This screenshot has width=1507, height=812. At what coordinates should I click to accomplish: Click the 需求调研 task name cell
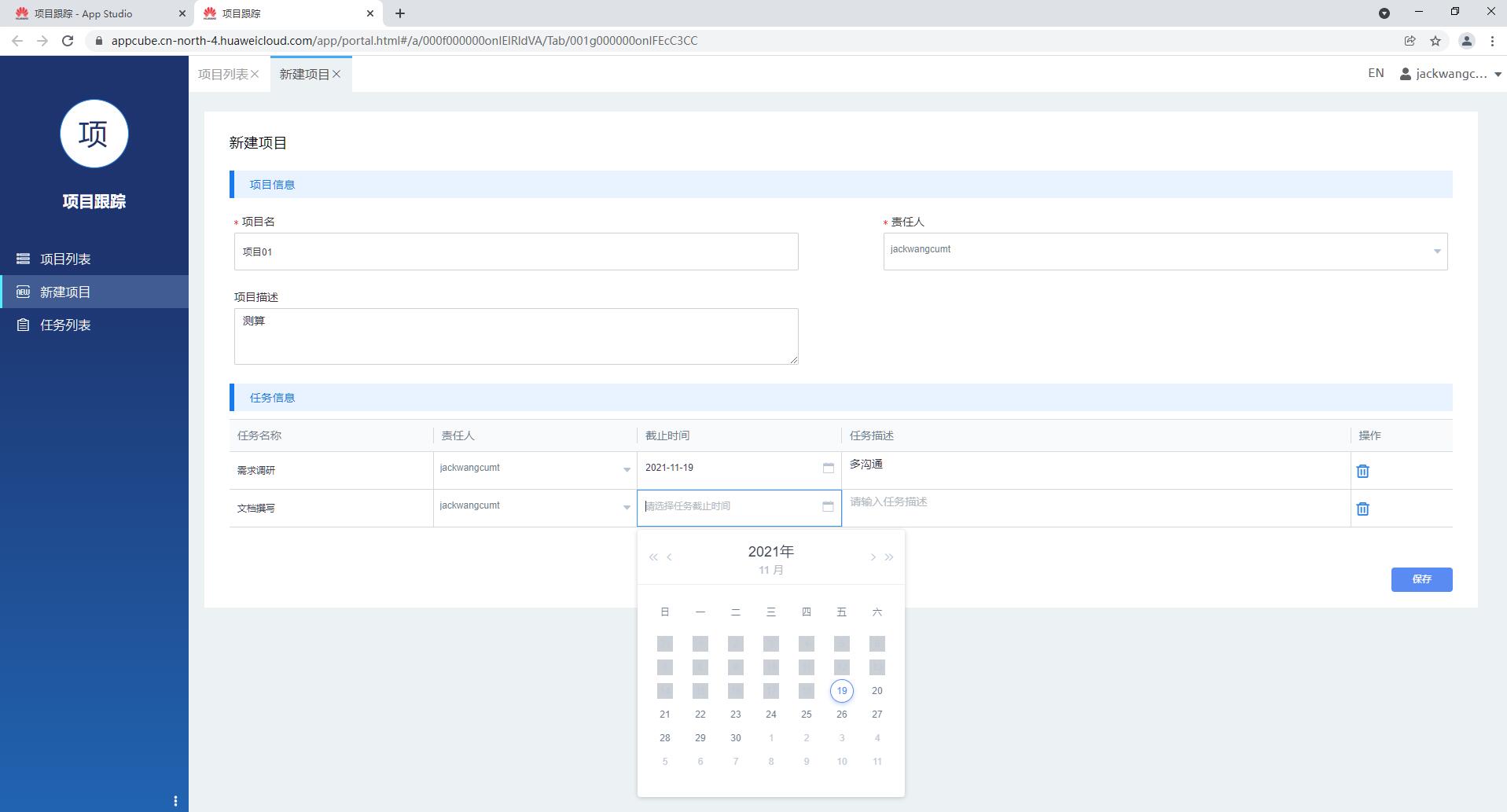coord(331,470)
